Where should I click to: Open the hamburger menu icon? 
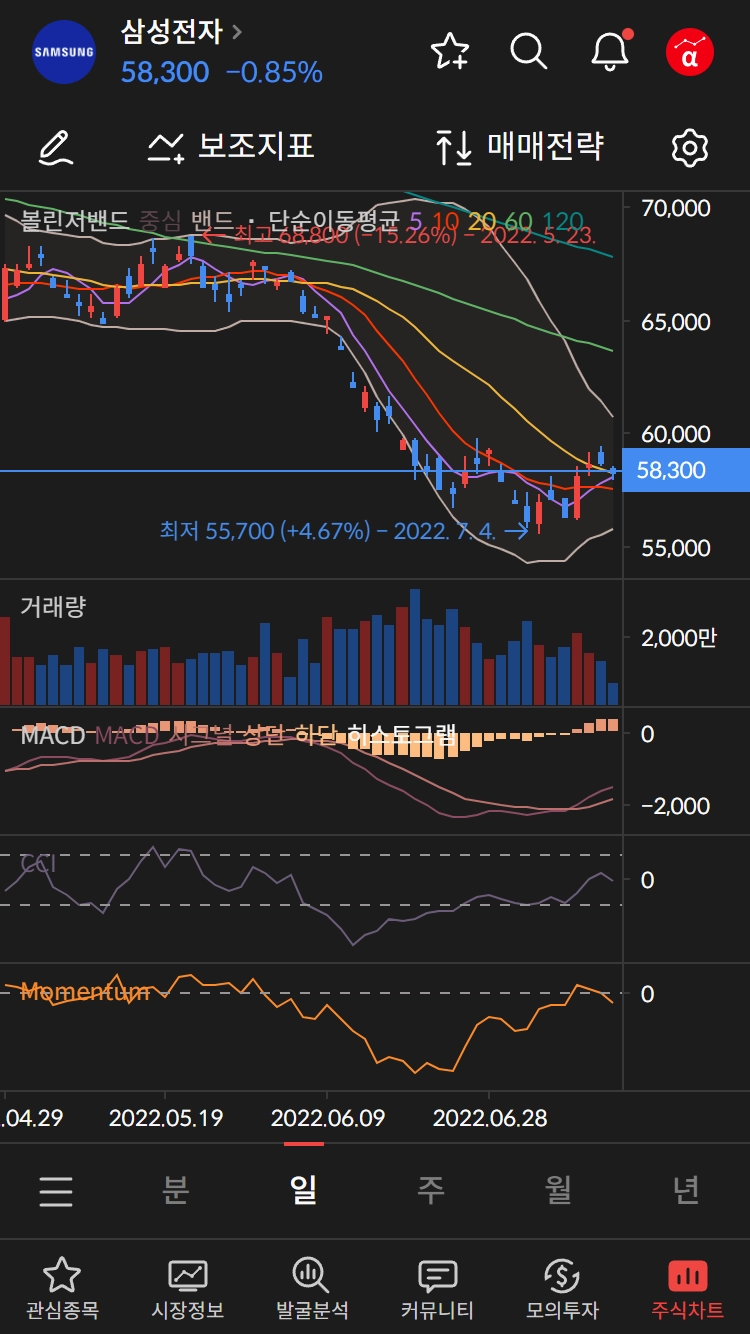[x=56, y=1191]
